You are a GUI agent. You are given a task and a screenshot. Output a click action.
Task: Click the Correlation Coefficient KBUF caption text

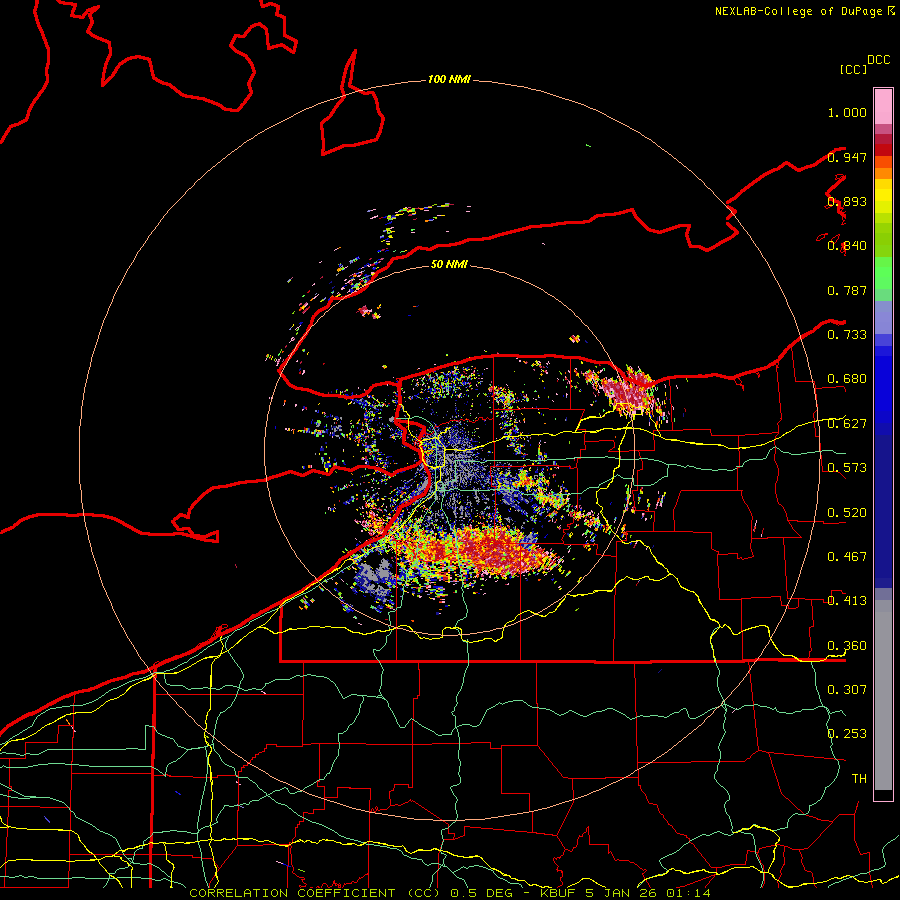449,893
